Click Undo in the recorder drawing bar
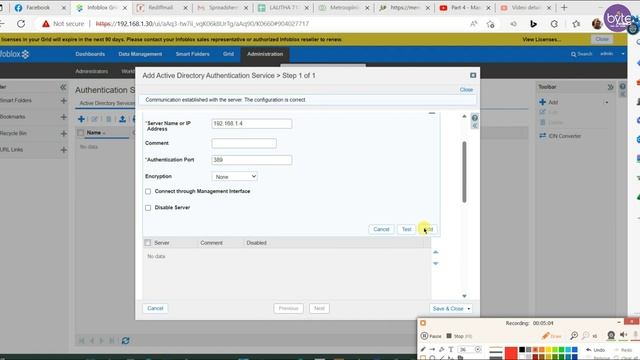The image size is (640, 360). pos(596,350)
